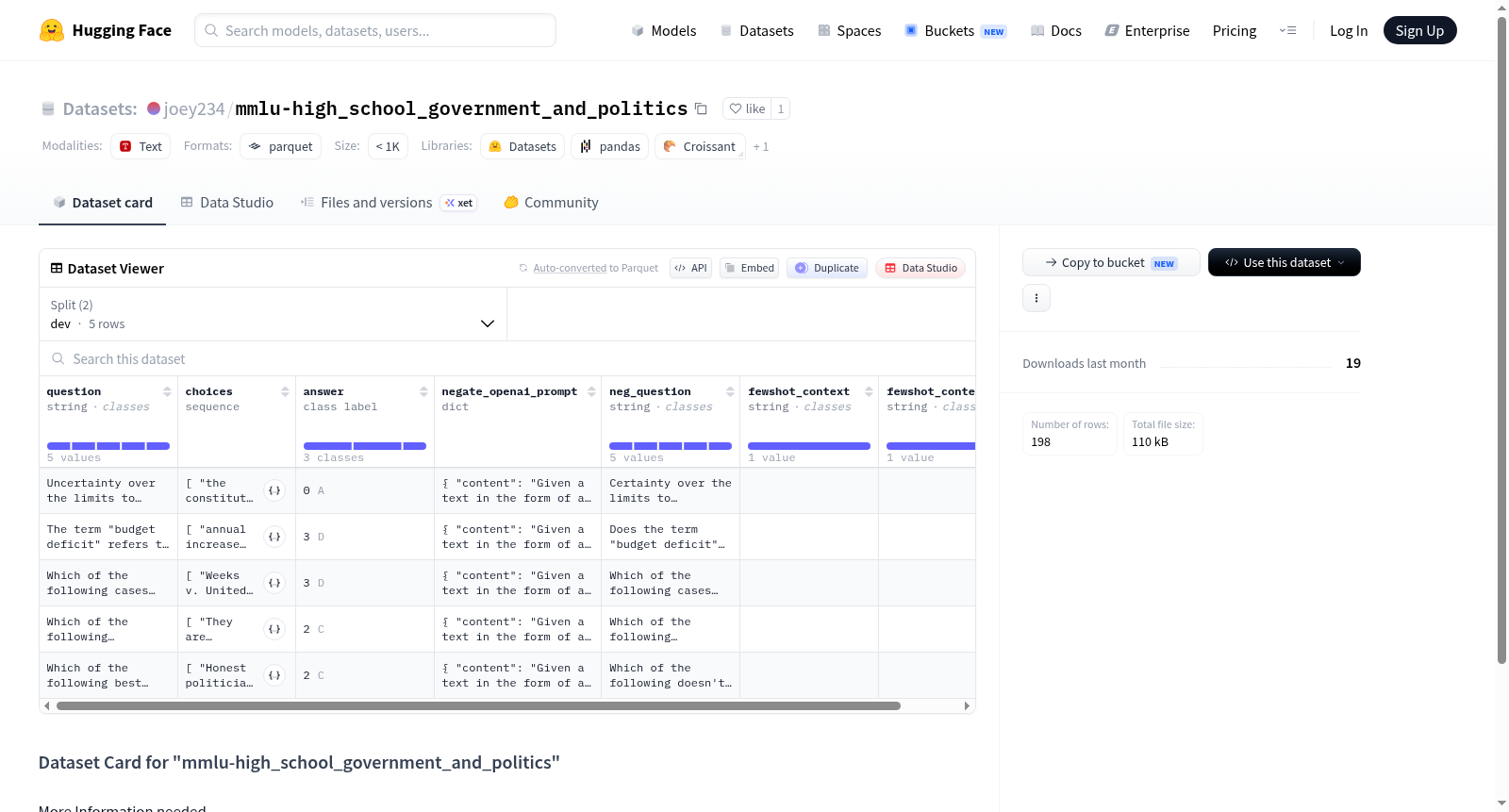Sort by the neg_question column
This screenshot has width=1509, height=812.
coord(730,391)
